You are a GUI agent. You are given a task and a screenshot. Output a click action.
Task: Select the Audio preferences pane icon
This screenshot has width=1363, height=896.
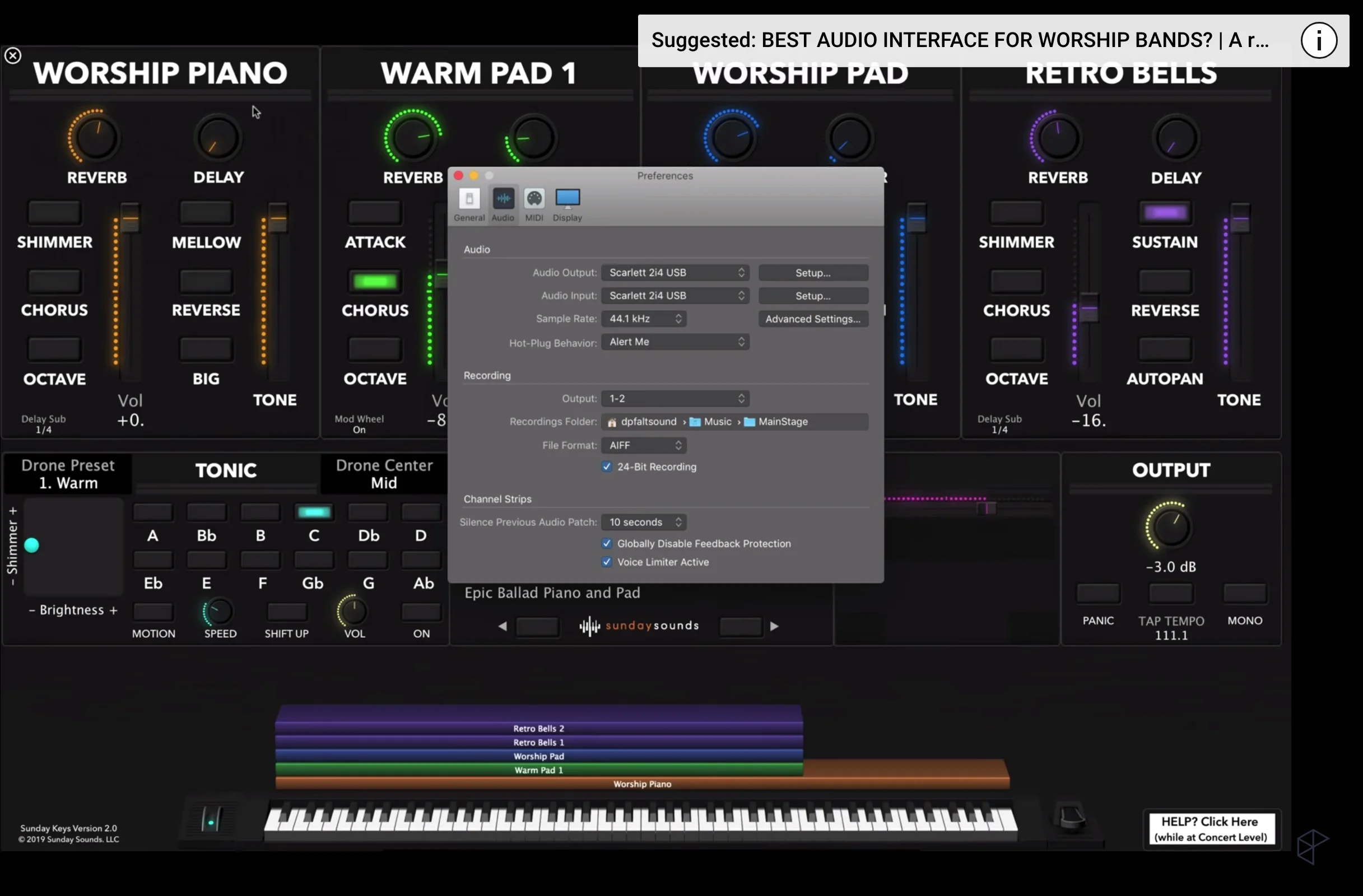pos(503,204)
